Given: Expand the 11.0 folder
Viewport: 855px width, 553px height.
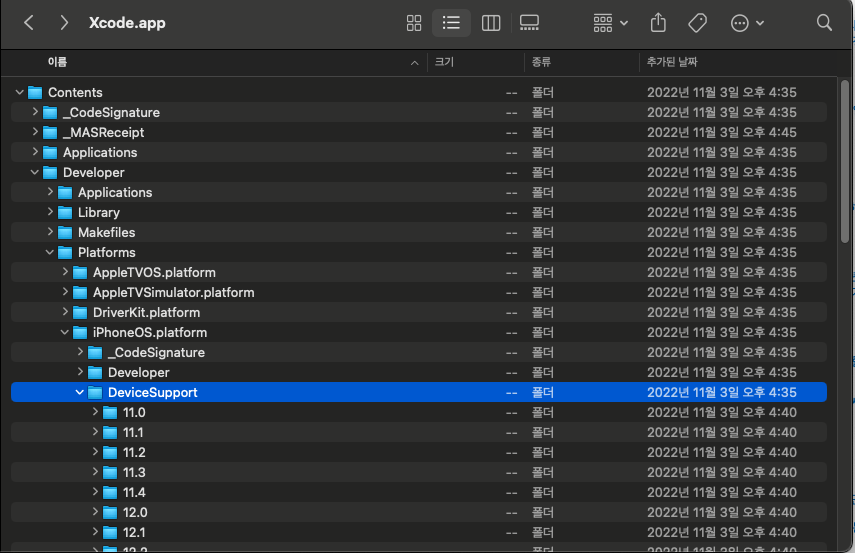Looking at the screenshot, I should [x=95, y=412].
